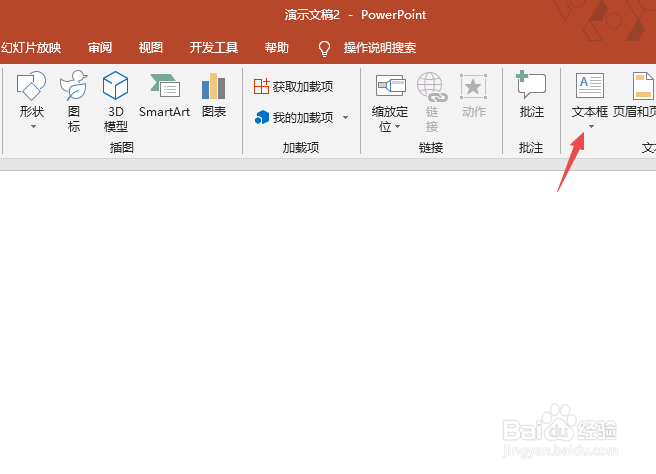
Task: Click the Zoom (缩放定位) icon
Action: coord(391,86)
